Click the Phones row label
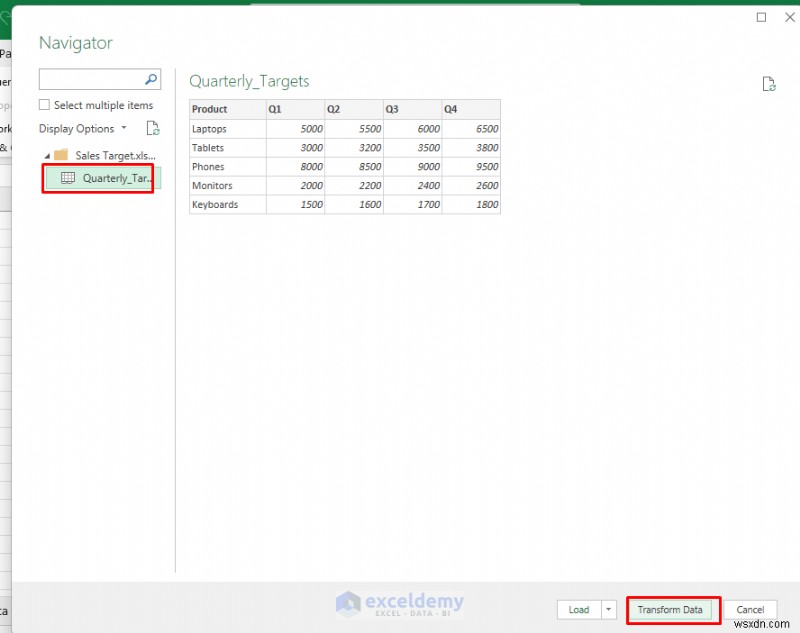Image resolution: width=800 pixels, height=633 pixels. (208, 166)
